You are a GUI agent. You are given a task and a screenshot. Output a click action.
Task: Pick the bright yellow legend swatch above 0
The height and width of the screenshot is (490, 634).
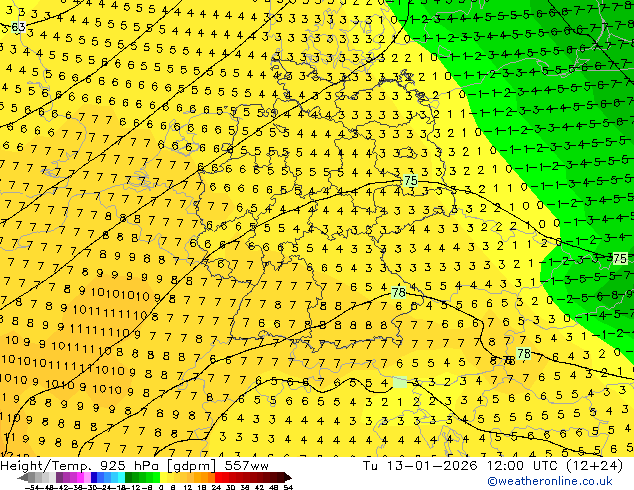point(163,477)
